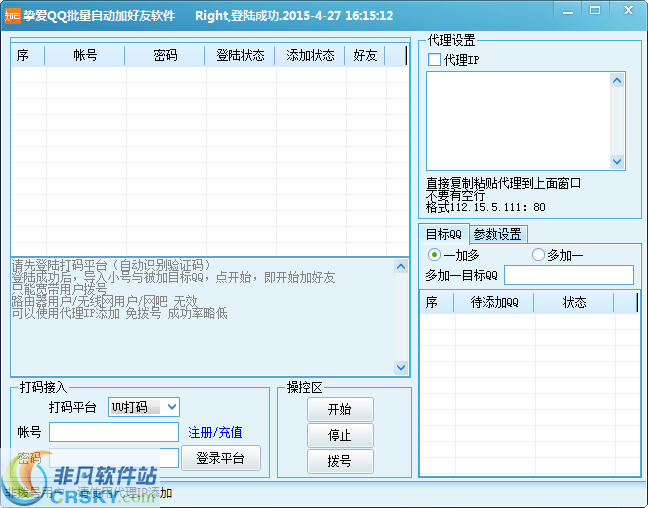648x508 pixels.
Task: Click inside the proxy list text area
Action: pyautogui.click(x=519, y=121)
